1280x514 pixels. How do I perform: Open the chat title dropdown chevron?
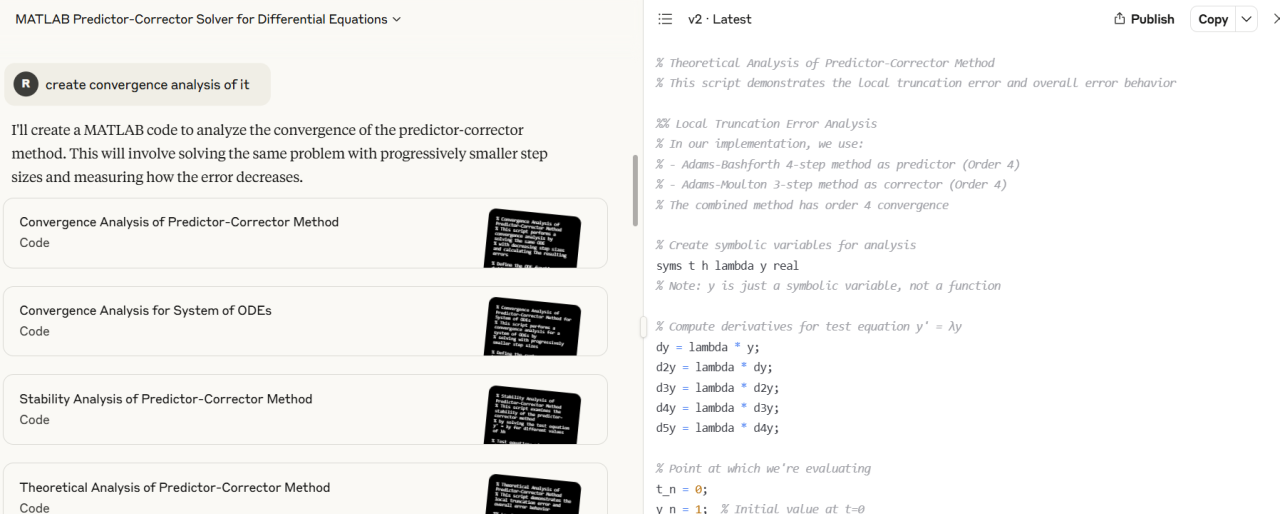pyautogui.click(x=397, y=19)
